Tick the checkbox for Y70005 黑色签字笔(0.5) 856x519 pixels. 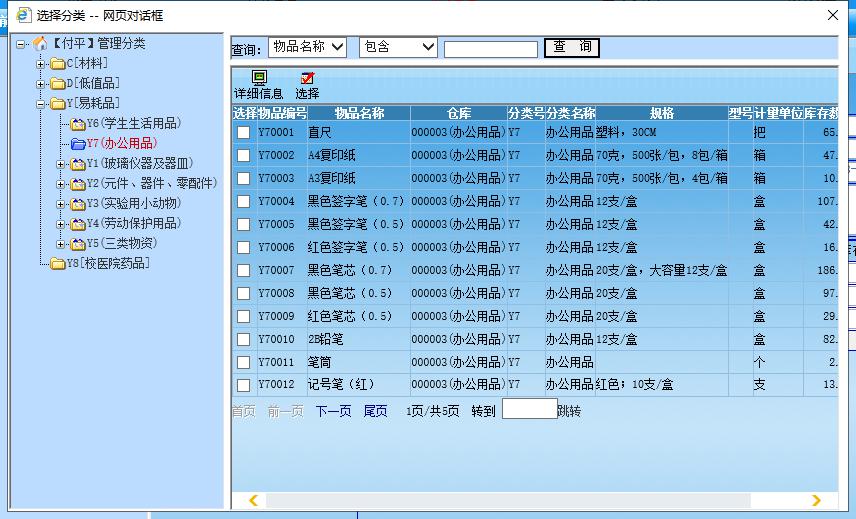click(243, 224)
